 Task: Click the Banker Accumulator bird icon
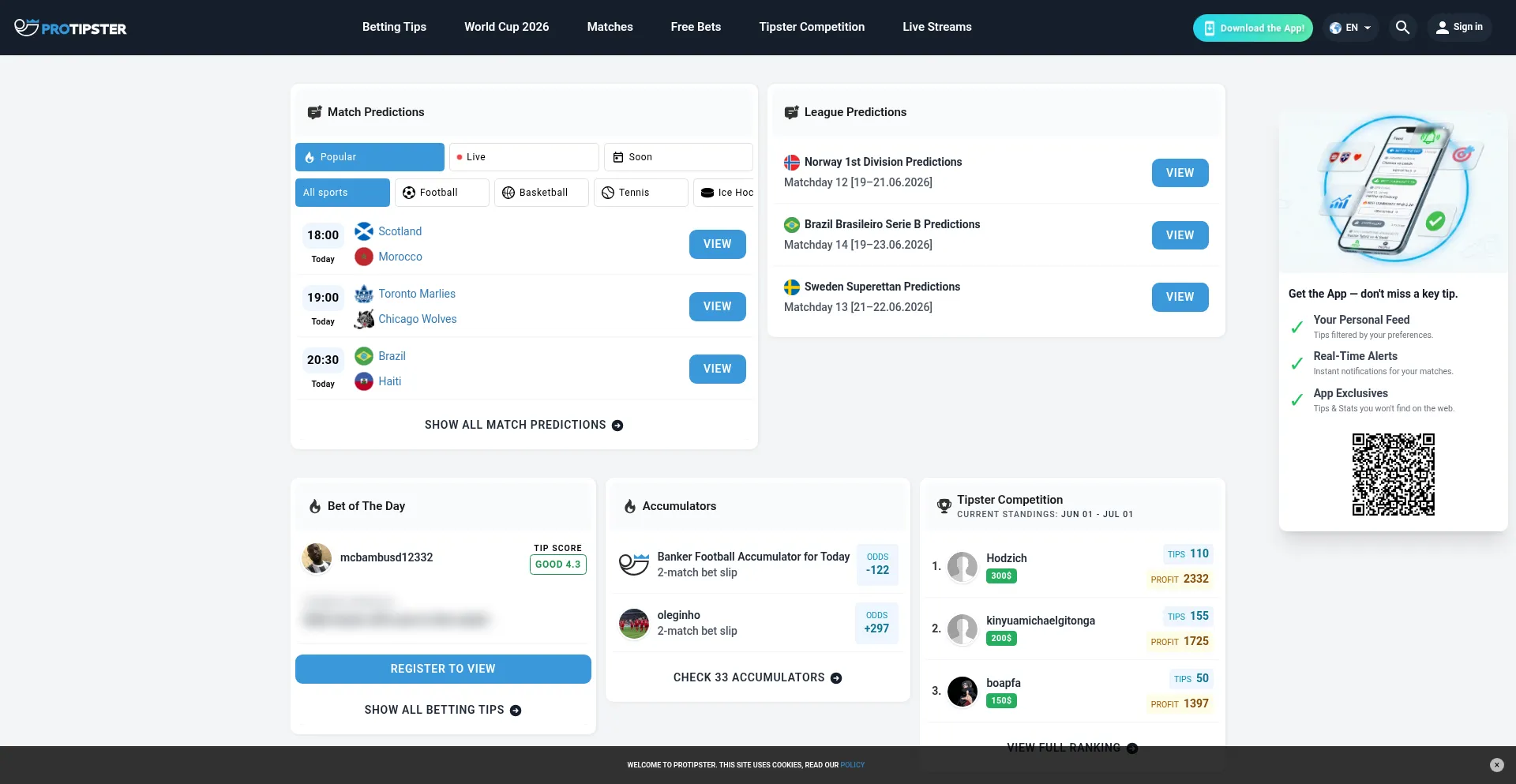634,565
